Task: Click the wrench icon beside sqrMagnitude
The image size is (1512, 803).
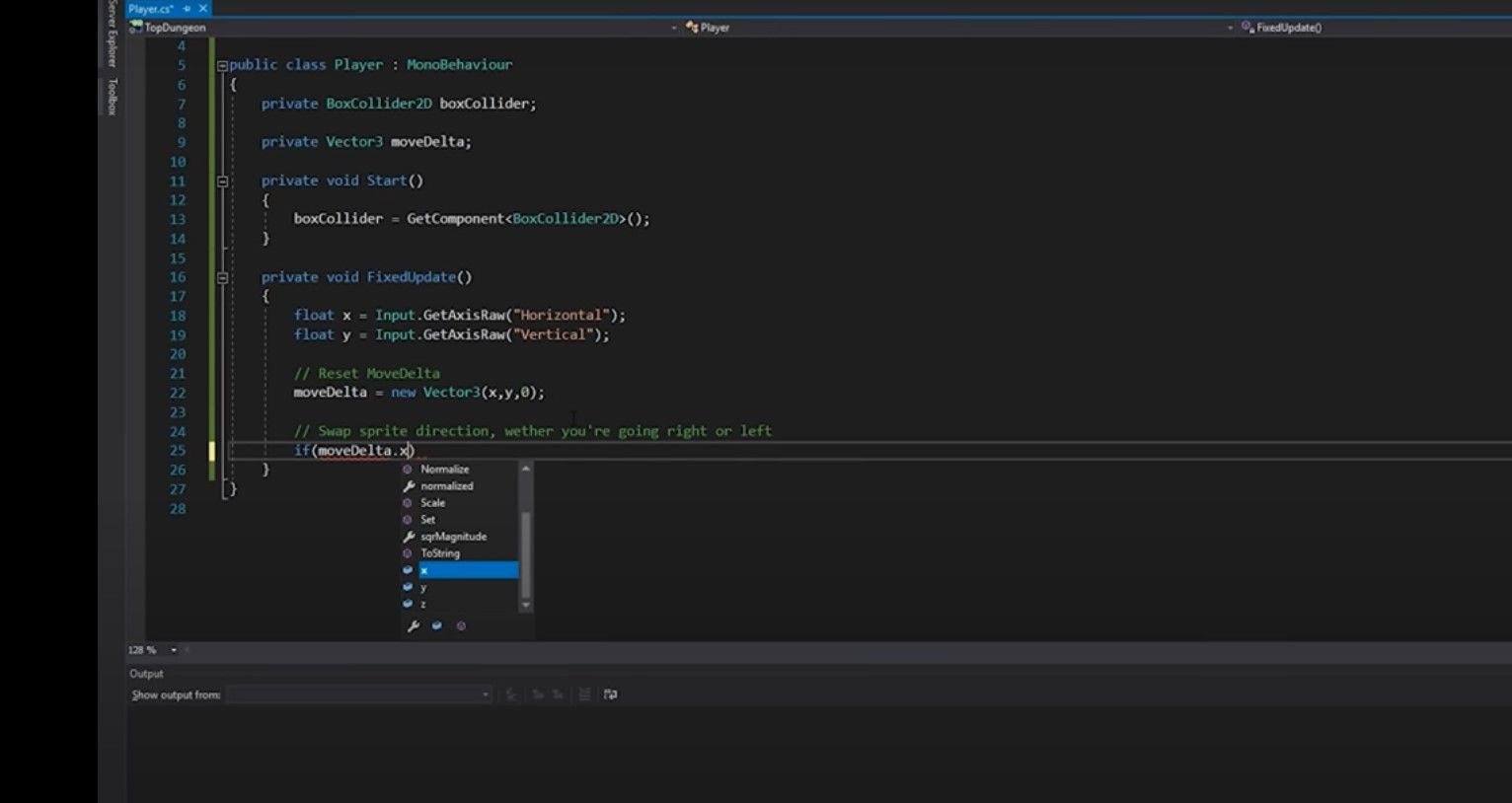Action: click(x=408, y=537)
